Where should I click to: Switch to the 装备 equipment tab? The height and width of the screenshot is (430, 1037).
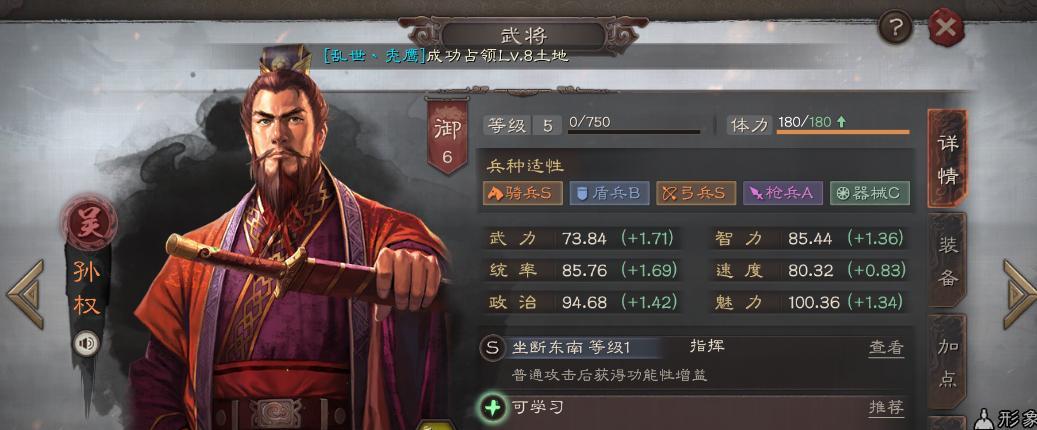(x=947, y=261)
